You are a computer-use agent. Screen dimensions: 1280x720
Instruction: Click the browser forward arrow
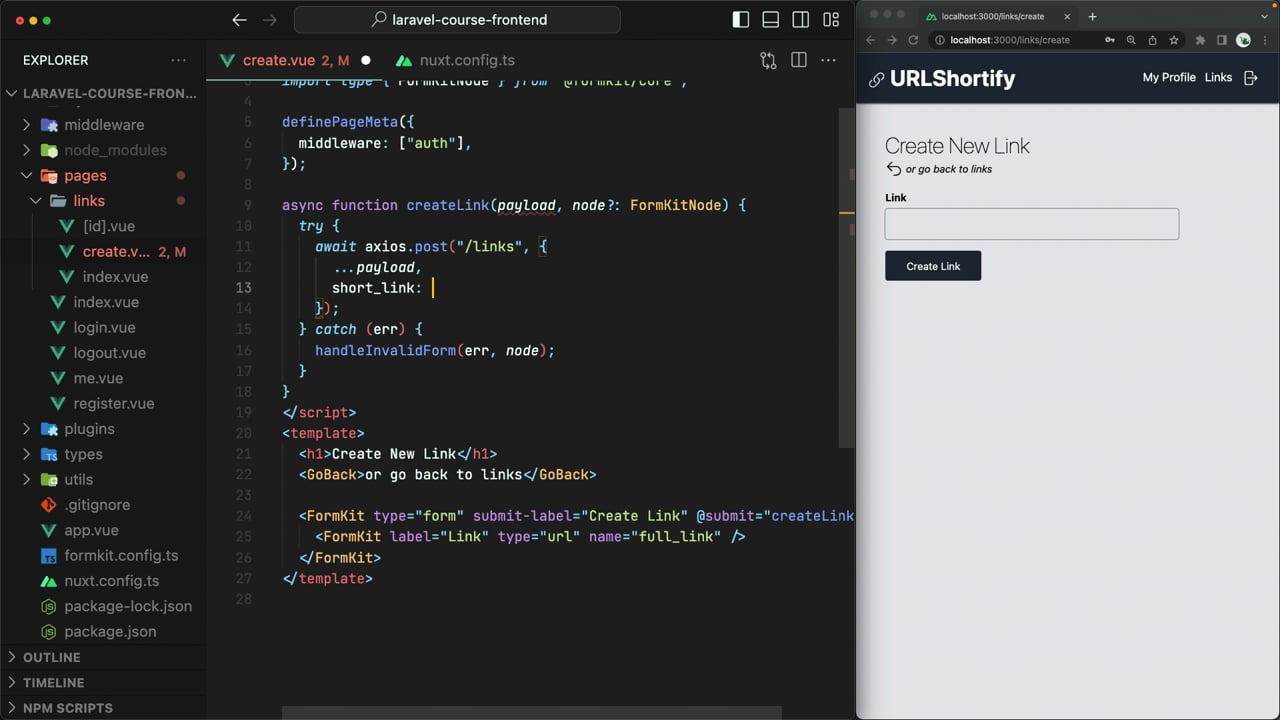[891, 40]
